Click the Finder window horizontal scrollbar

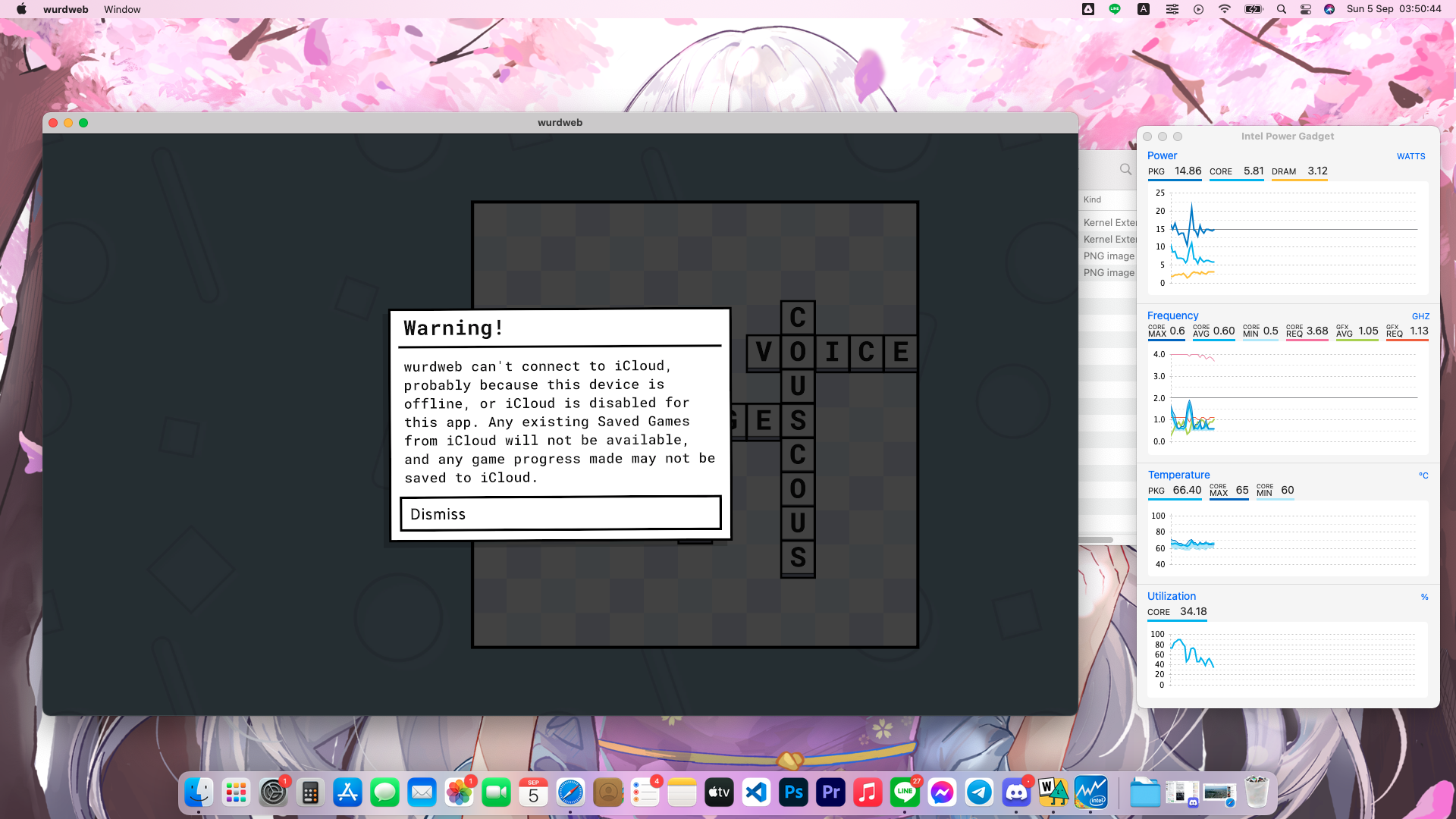(x=1097, y=540)
